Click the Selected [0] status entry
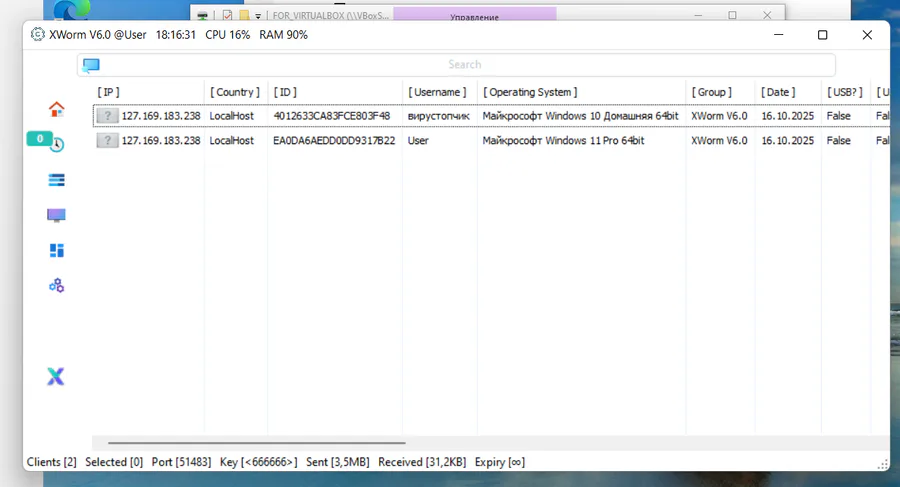The width and height of the screenshot is (900, 487). [x=114, y=462]
